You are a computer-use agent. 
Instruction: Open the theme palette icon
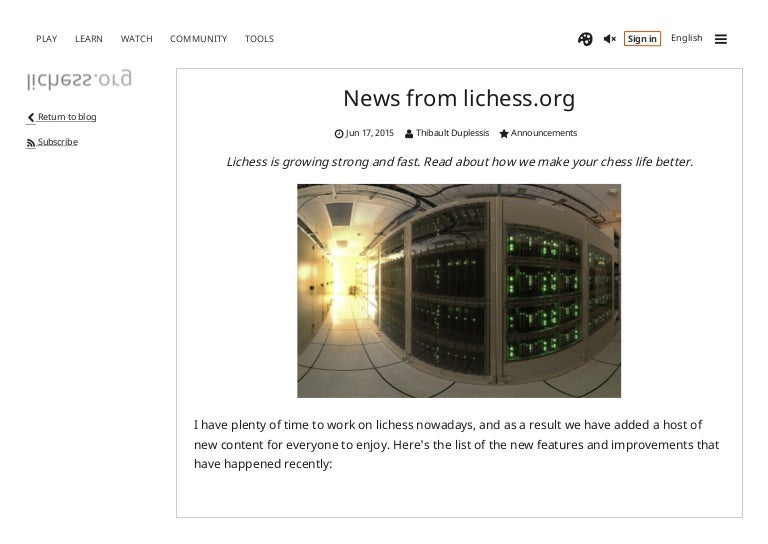click(585, 39)
